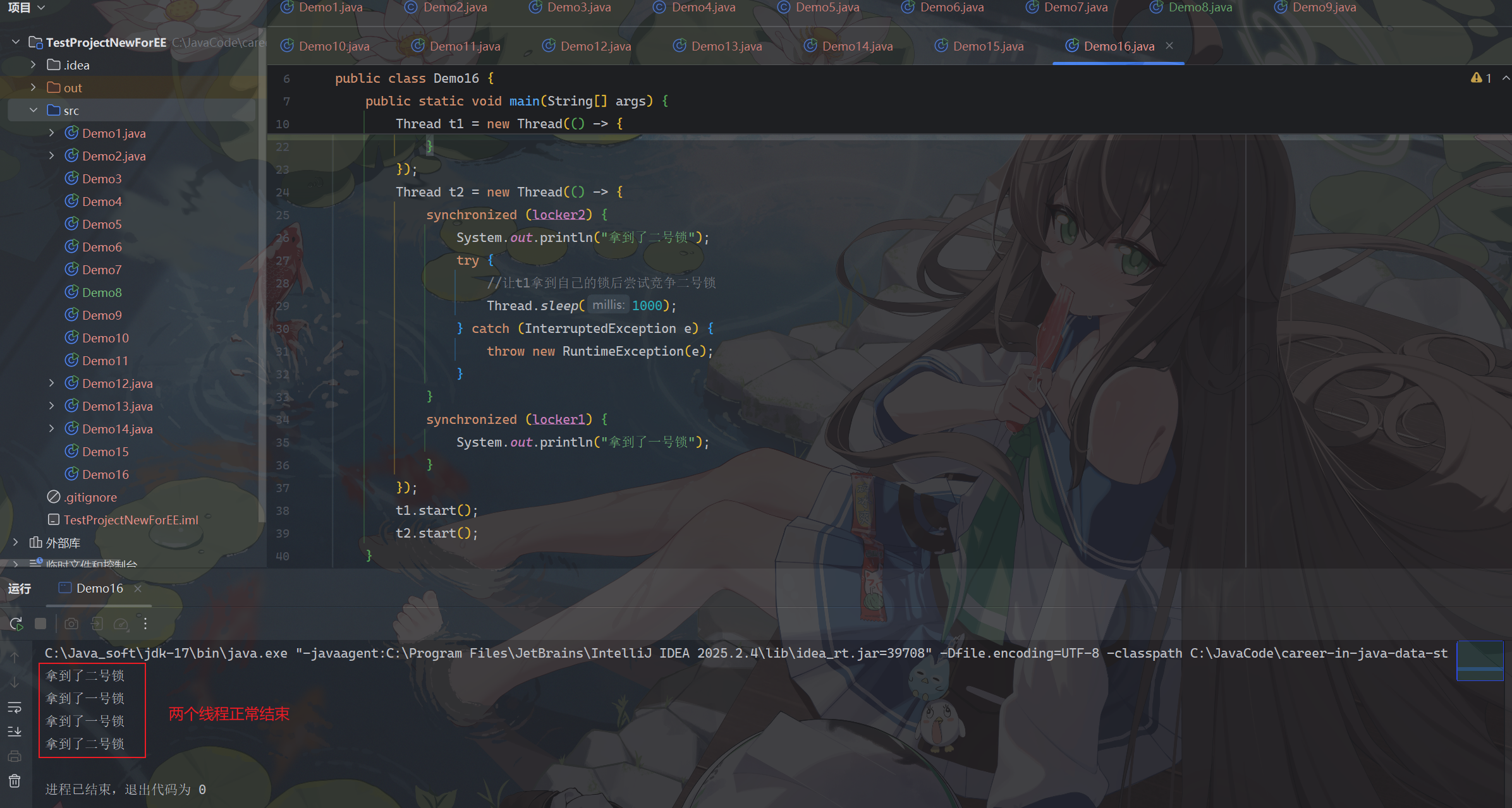Click the Rerun Demo16 icon
This screenshot has width=1512, height=808.
(x=16, y=624)
